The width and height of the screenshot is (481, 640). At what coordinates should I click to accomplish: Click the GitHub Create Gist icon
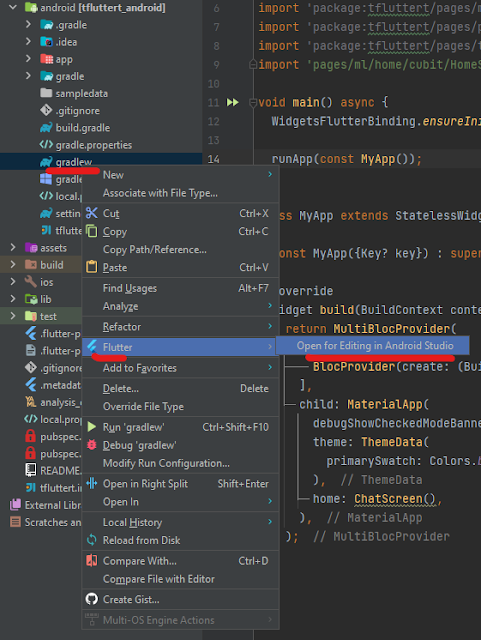coord(92,599)
